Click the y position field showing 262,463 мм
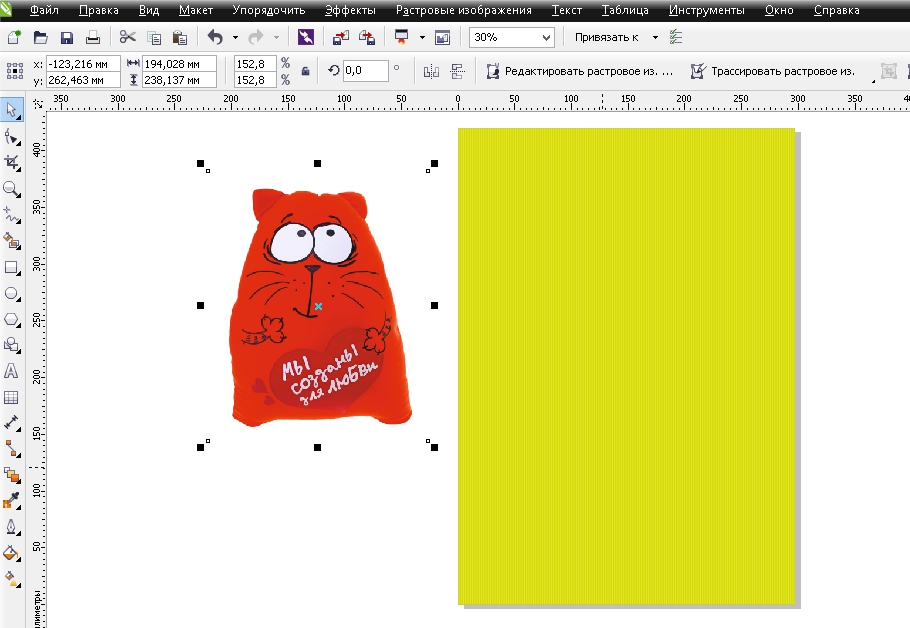Image resolution: width=910 pixels, height=628 pixels. [83, 80]
